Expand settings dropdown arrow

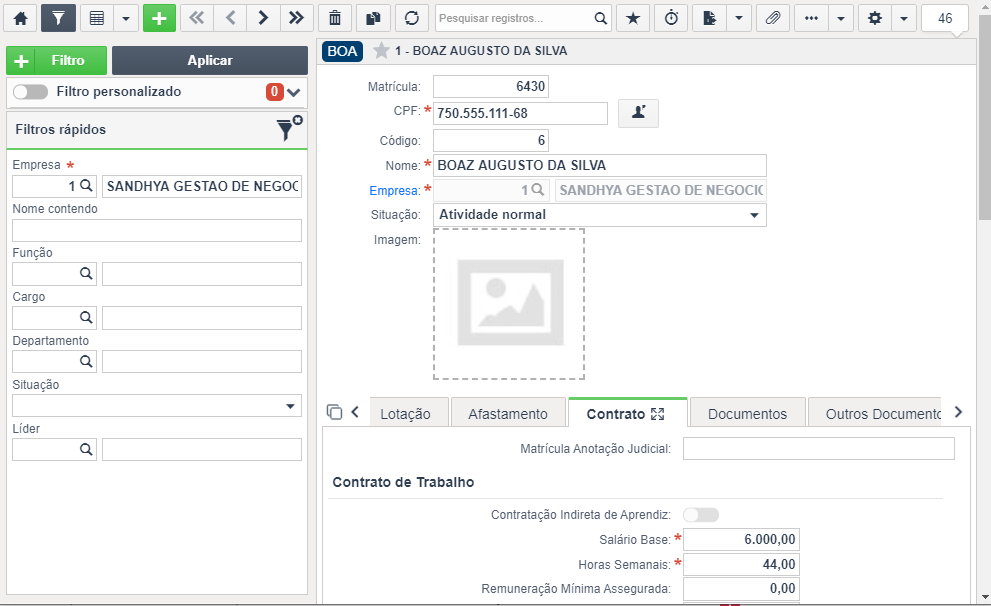pyautogui.click(x=904, y=18)
